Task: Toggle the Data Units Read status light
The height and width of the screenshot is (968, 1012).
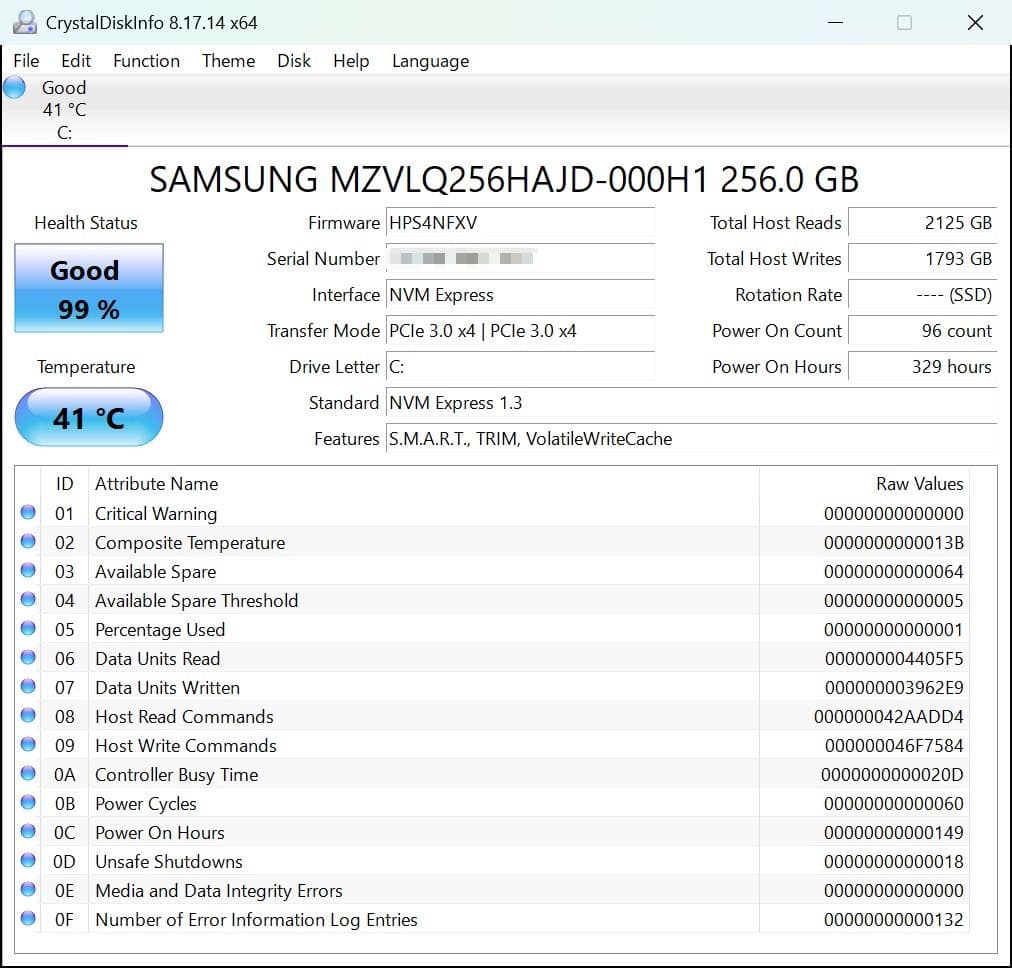Action: point(28,658)
